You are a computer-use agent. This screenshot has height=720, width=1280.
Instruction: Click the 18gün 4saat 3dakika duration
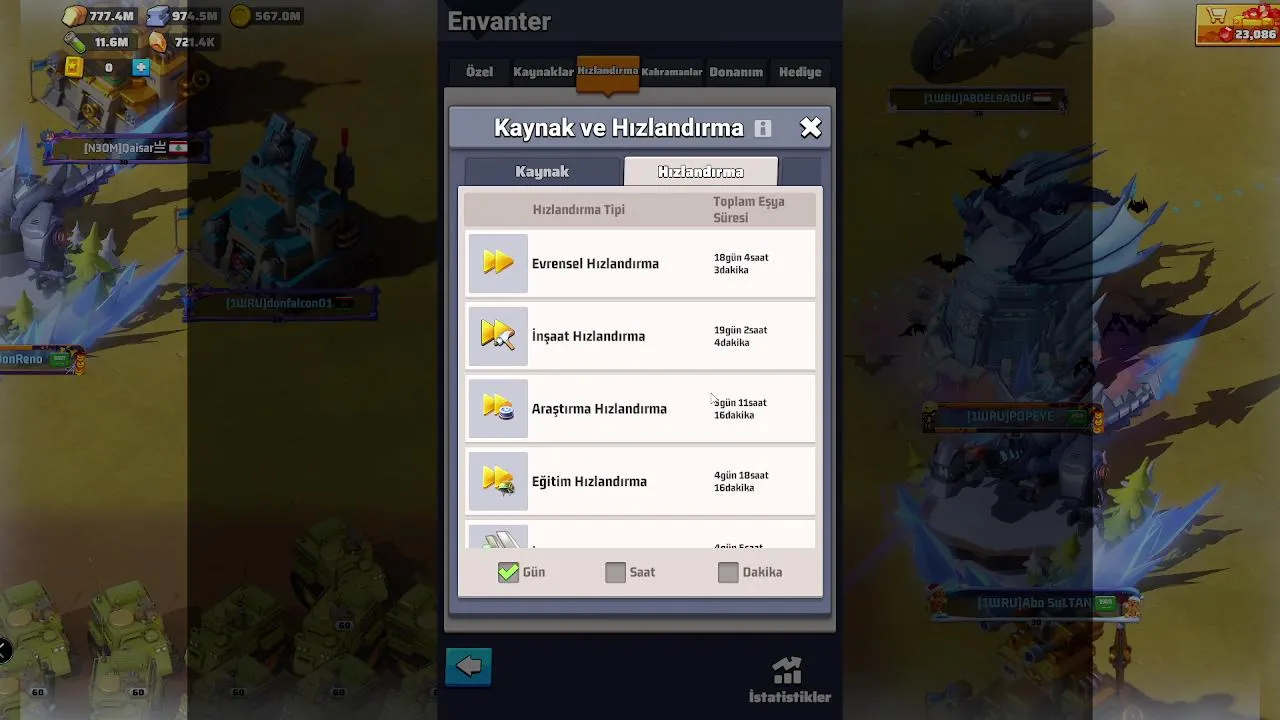tap(741, 264)
